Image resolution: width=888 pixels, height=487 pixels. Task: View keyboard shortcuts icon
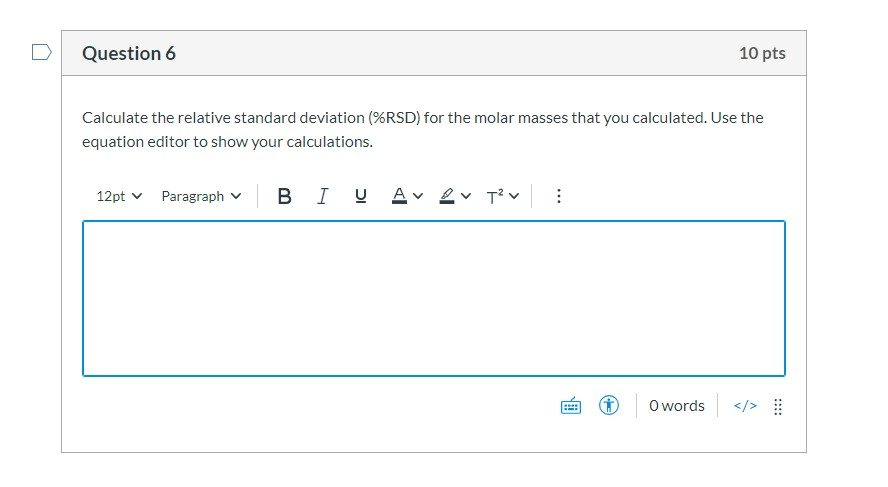(571, 405)
